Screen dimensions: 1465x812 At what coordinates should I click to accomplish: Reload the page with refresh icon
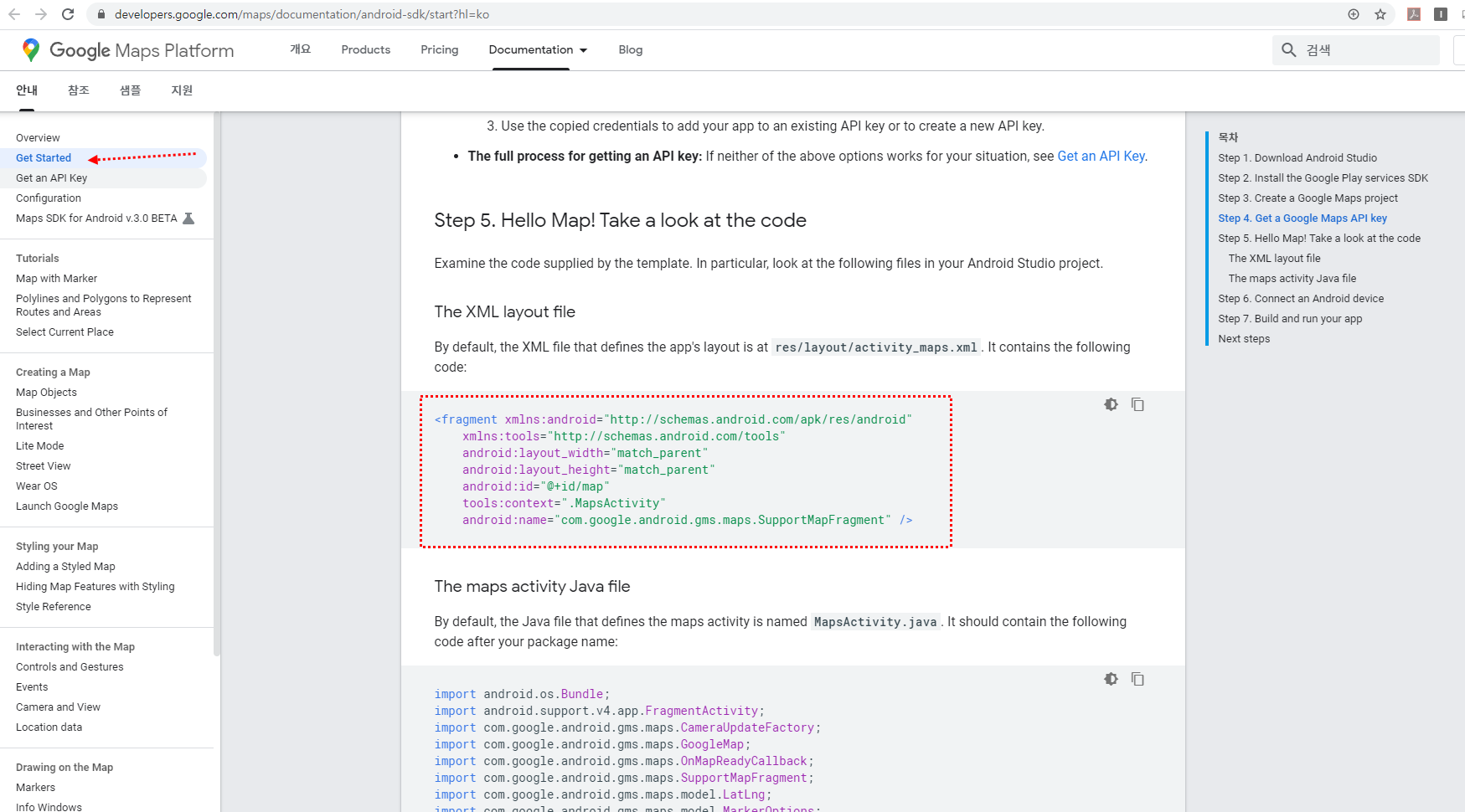coord(68,14)
